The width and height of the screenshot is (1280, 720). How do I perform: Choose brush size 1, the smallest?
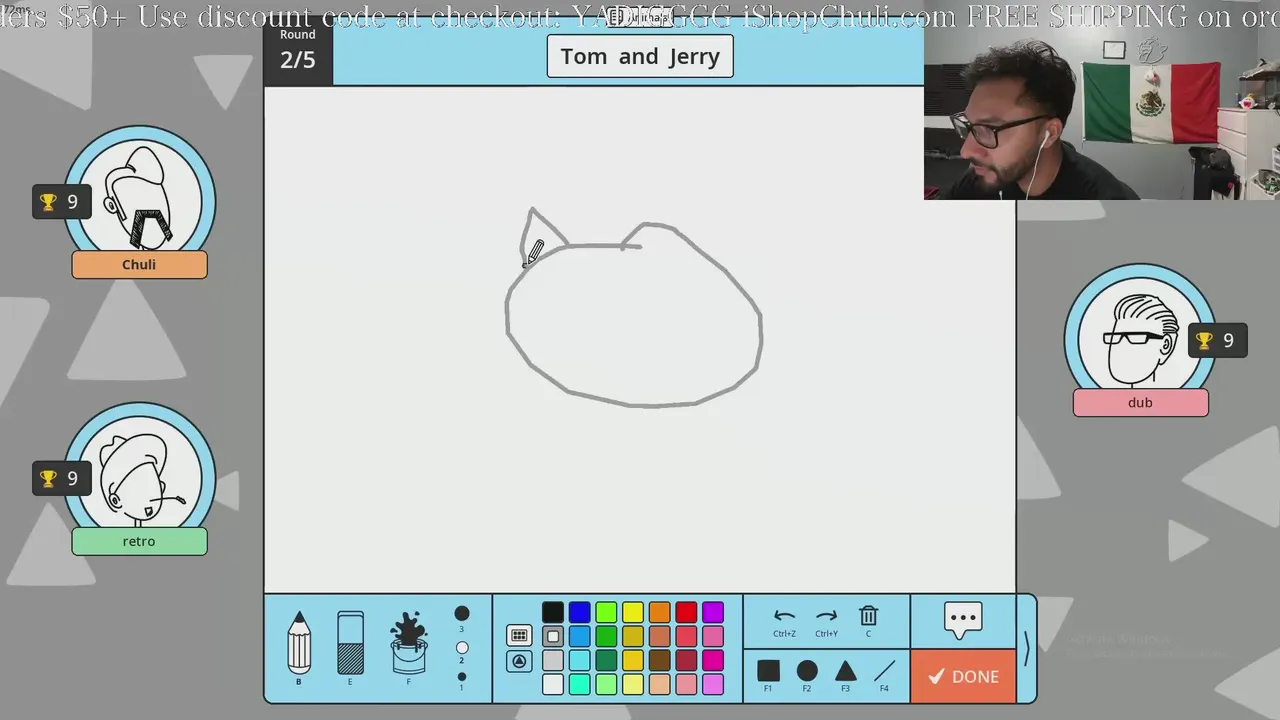[462, 677]
